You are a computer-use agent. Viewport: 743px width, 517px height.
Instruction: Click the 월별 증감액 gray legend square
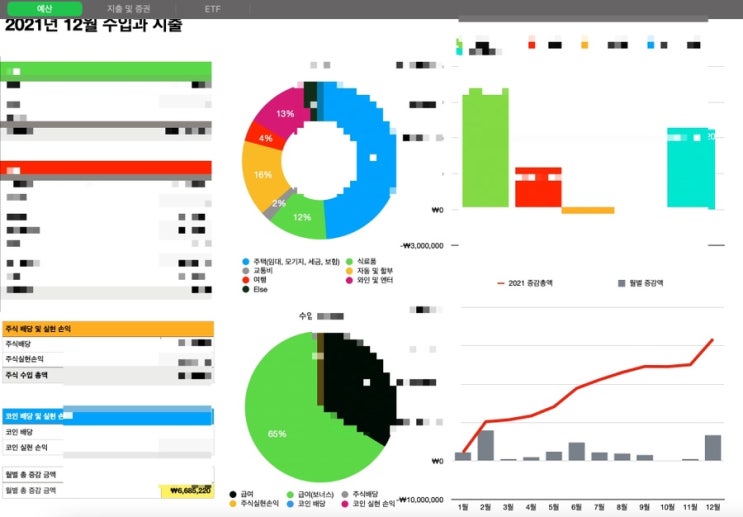tap(622, 283)
